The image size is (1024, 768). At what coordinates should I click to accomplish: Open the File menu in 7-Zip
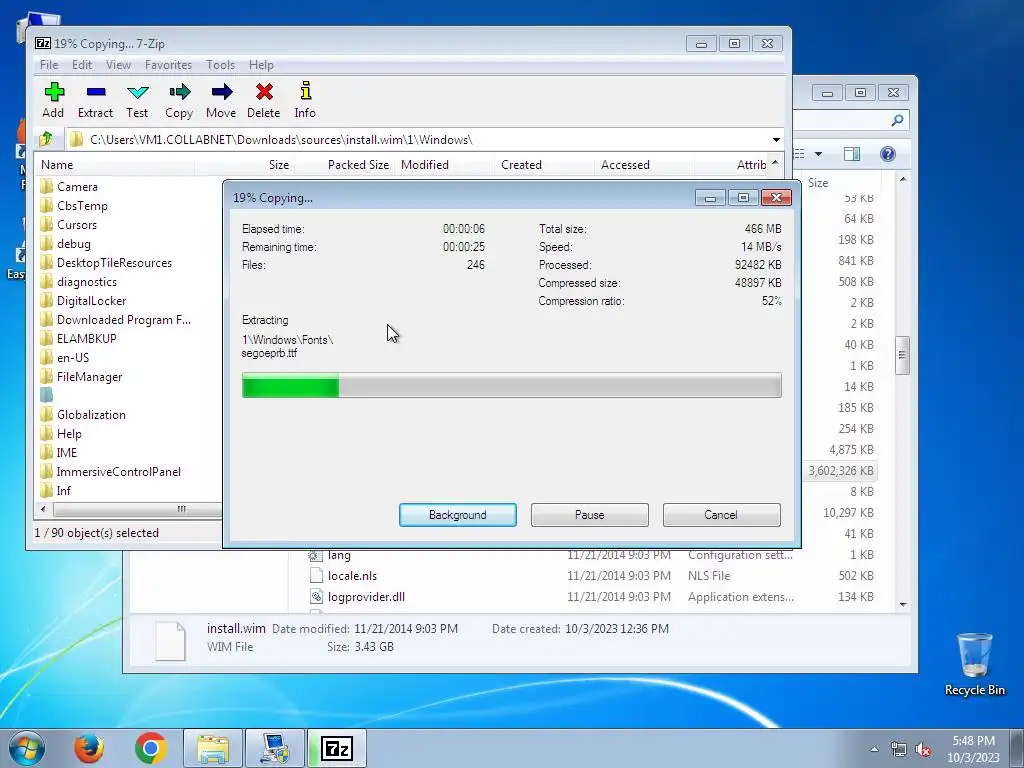[49, 65]
